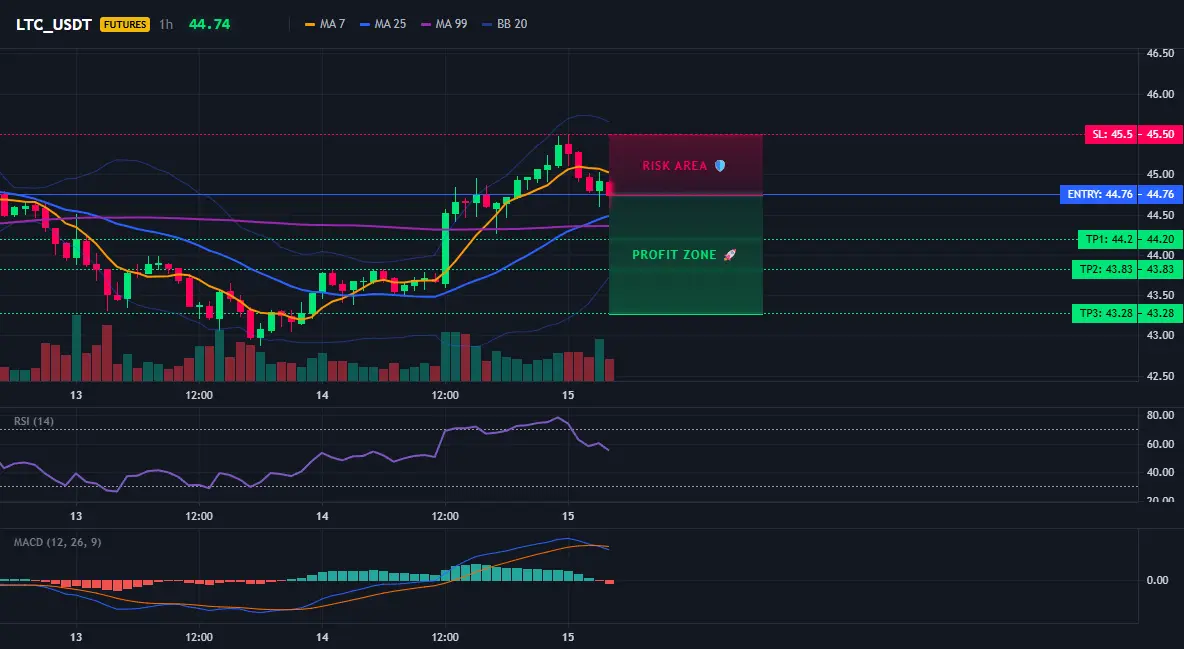Click the LTC_USDT symbol title
The image size is (1184, 649).
[54, 24]
